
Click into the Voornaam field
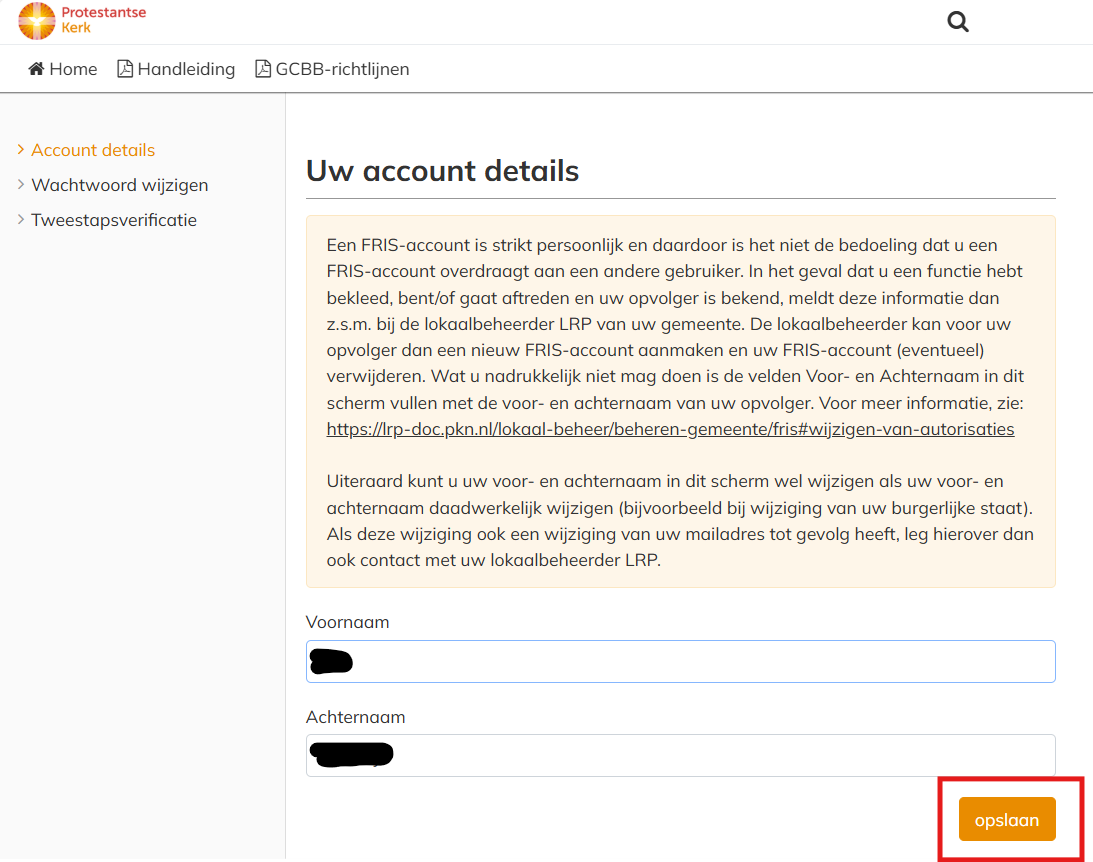(680, 661)
